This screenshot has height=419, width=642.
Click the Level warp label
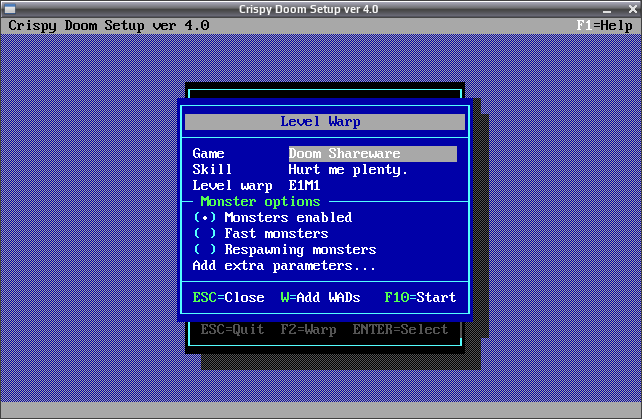coord(232,186)
